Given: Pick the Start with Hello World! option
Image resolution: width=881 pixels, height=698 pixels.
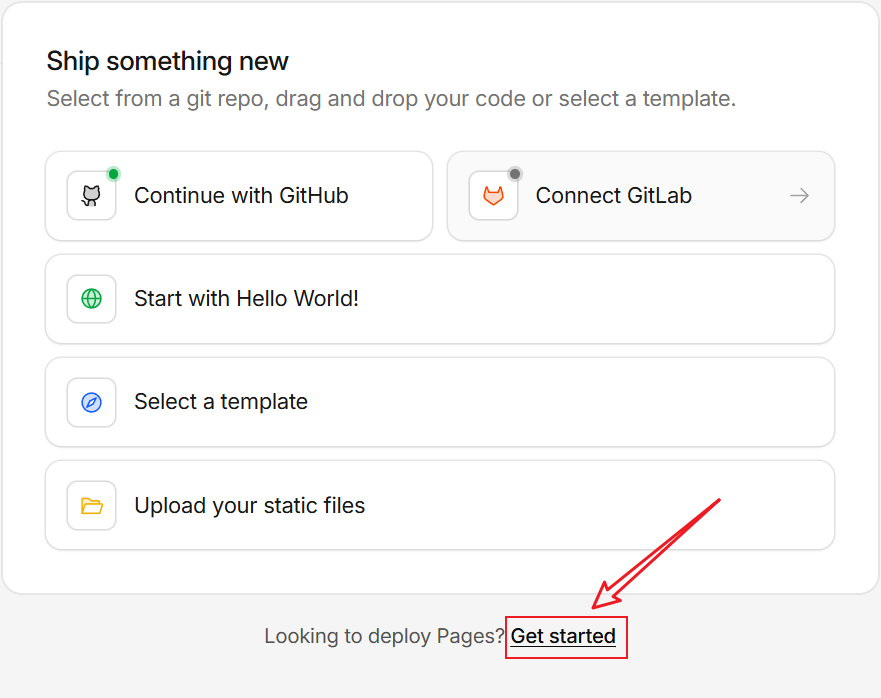Looking at the screenshot, I should [246, 299].
